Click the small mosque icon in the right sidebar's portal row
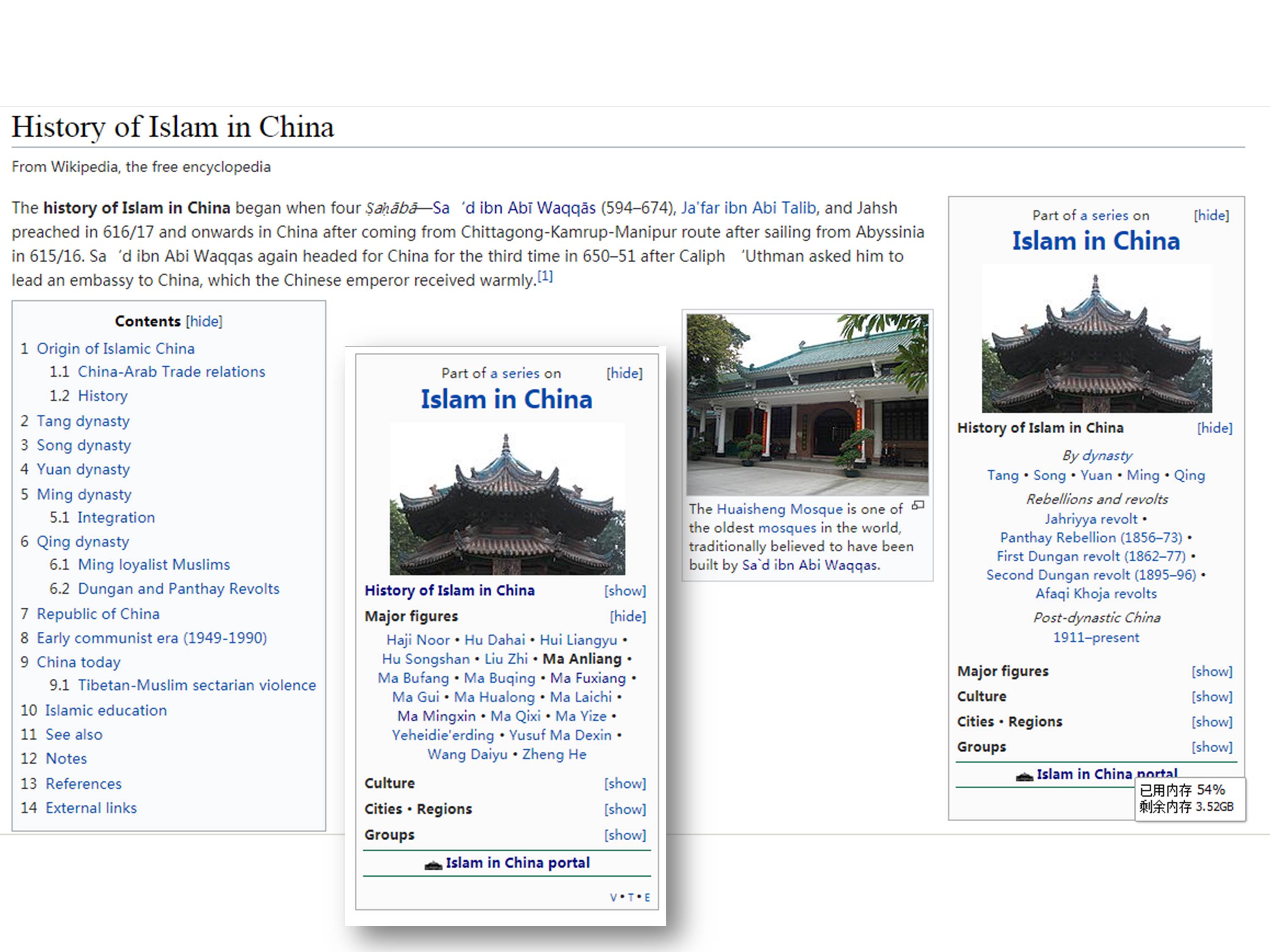Screen dimensions: 1270x952 tap(1024, 776)
